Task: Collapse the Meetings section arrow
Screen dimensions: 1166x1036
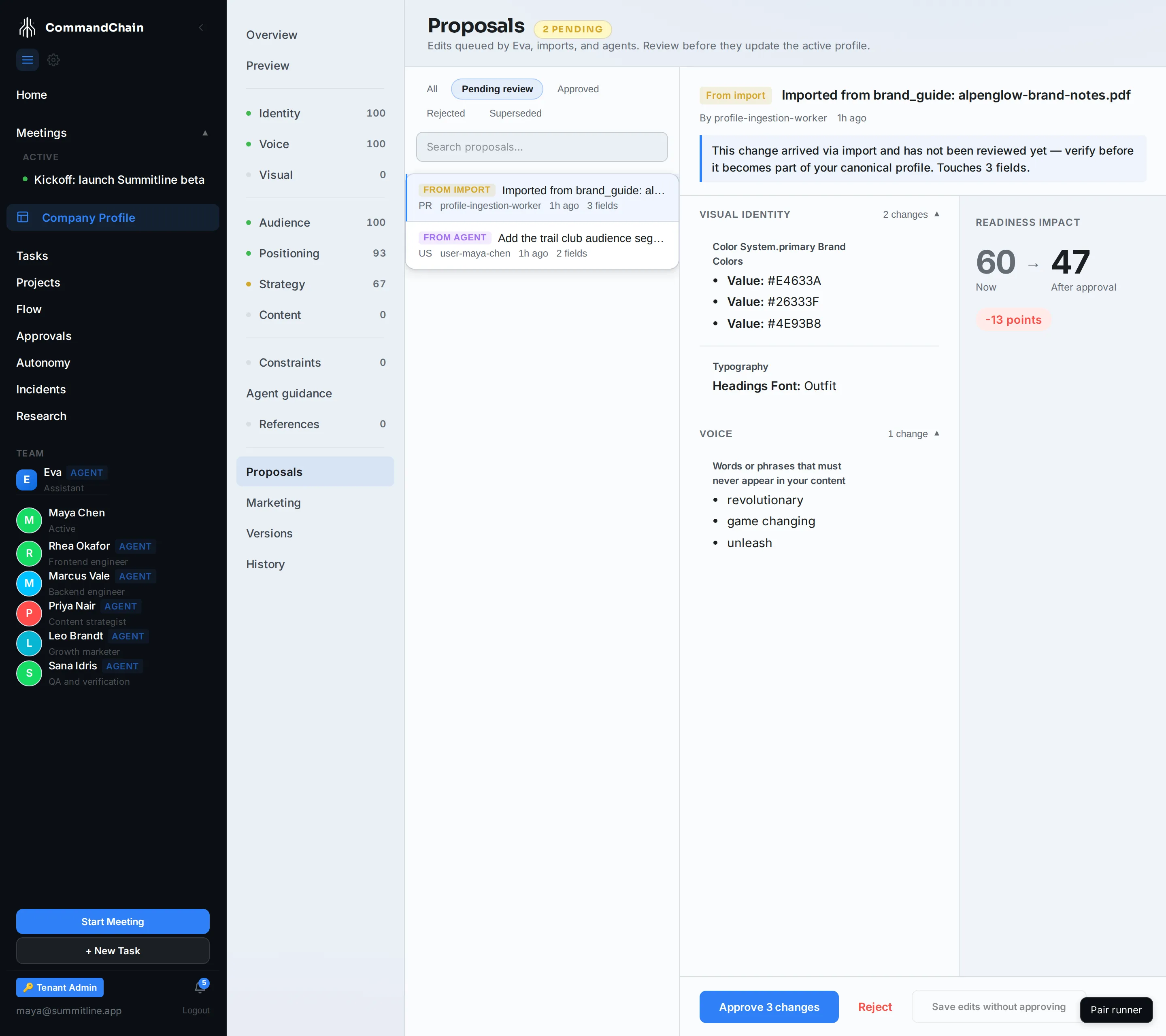Action: tap(205, 133)
